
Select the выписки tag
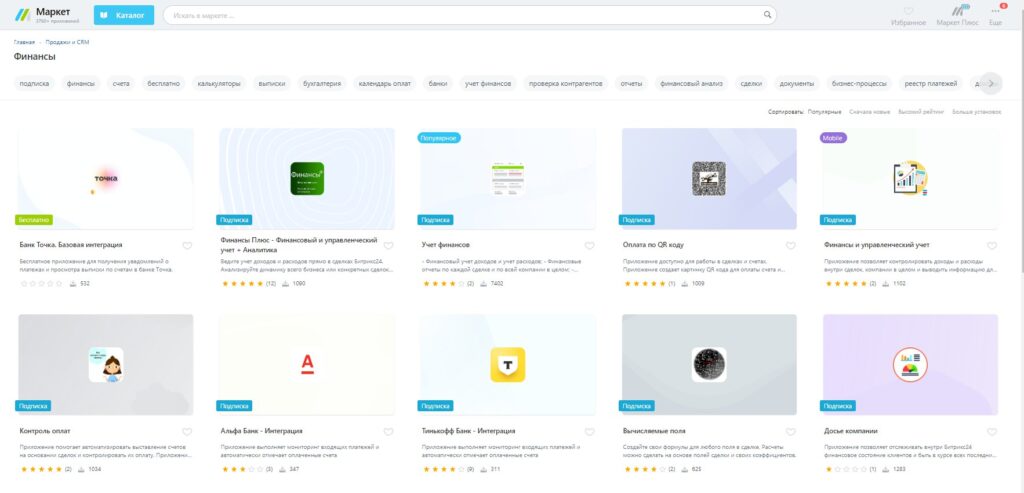point(272,84)
